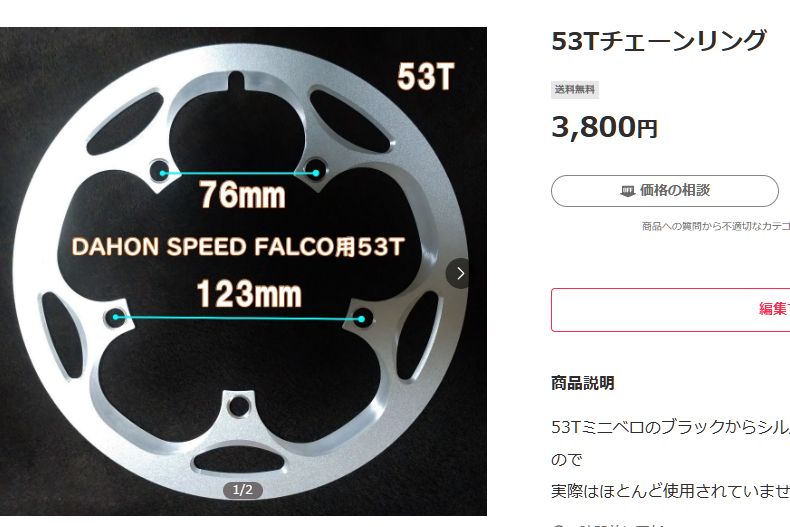Click the 53Tミニベロ description line
Image resolution: width=790 pixels, height=527 pixels.
tap(671, 427)
